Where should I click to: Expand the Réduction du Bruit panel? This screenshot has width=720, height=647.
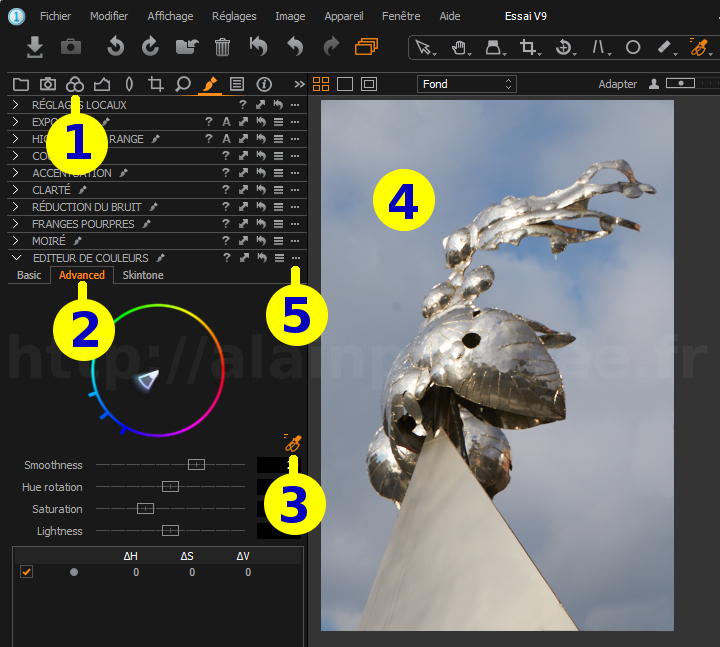16,207
